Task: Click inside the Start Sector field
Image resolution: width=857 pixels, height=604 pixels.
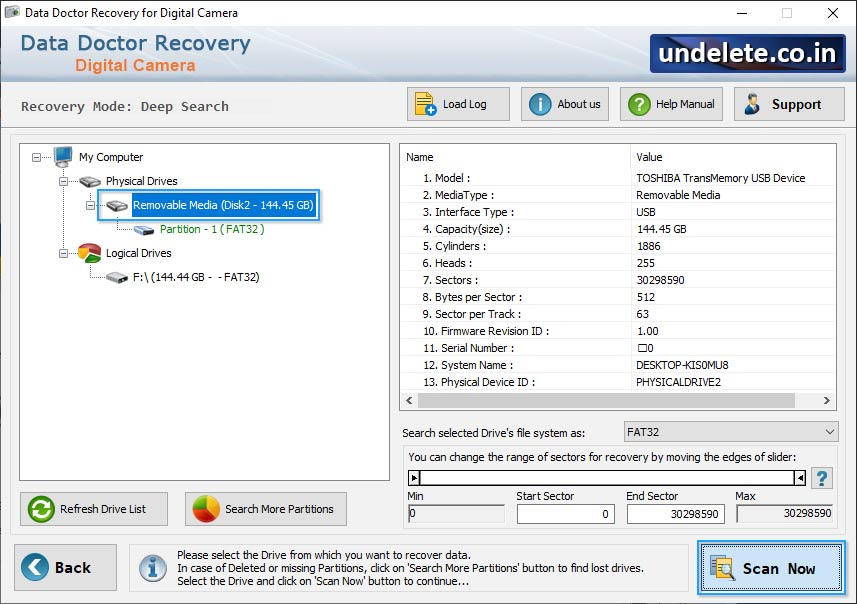Action: pos(565,515)
